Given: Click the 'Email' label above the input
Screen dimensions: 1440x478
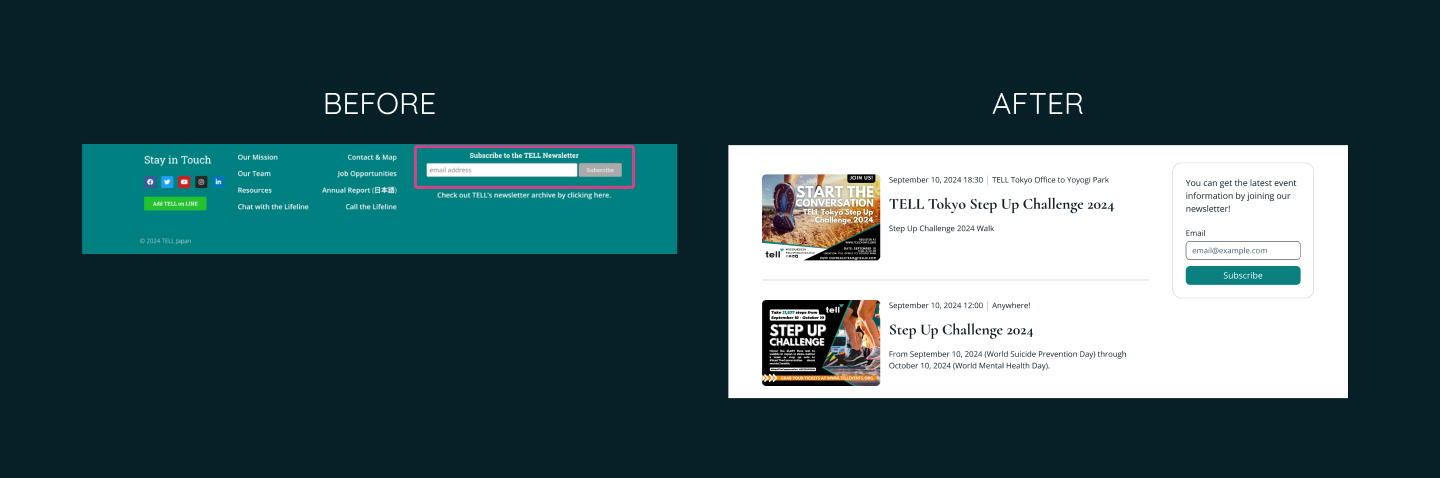Looking at the screenshot, I should pos(1195,233).
